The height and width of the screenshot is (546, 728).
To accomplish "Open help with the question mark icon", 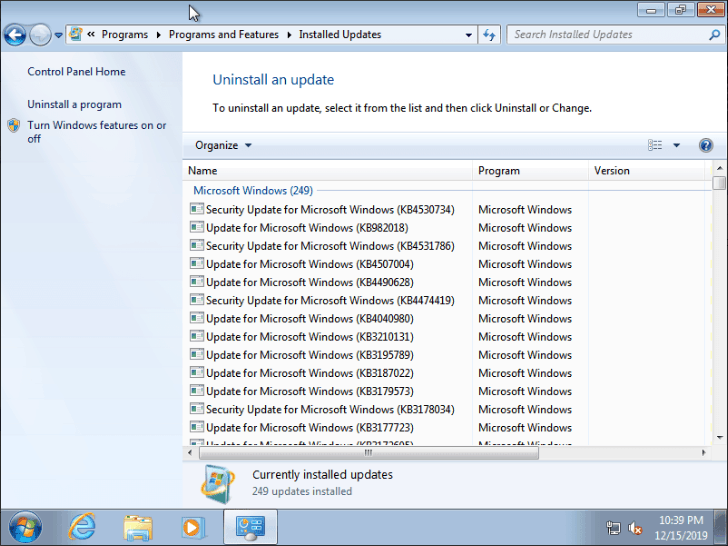I will tap(706, 145).
